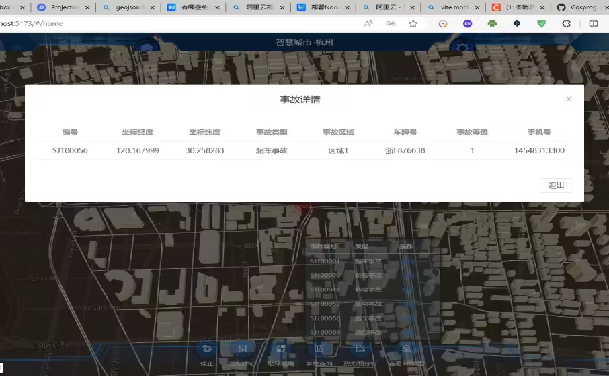Click the second round icon in the bottom toolbar
The width and height of the screenshot is (609, 376).
coord(243,349)
